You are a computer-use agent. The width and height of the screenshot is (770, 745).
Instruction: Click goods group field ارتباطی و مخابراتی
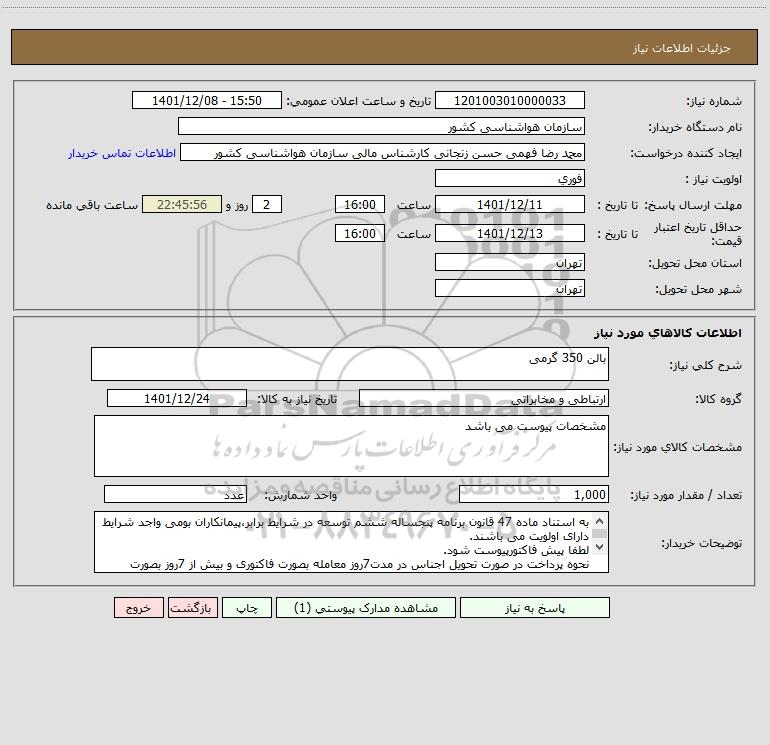(x=484, y=398)
